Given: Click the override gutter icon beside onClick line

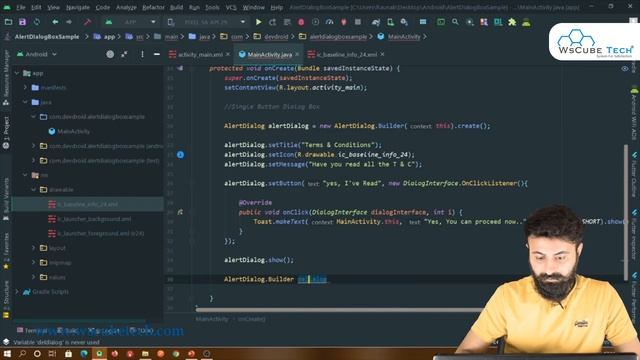Looking at the screenshot, I should coord(180,212).
